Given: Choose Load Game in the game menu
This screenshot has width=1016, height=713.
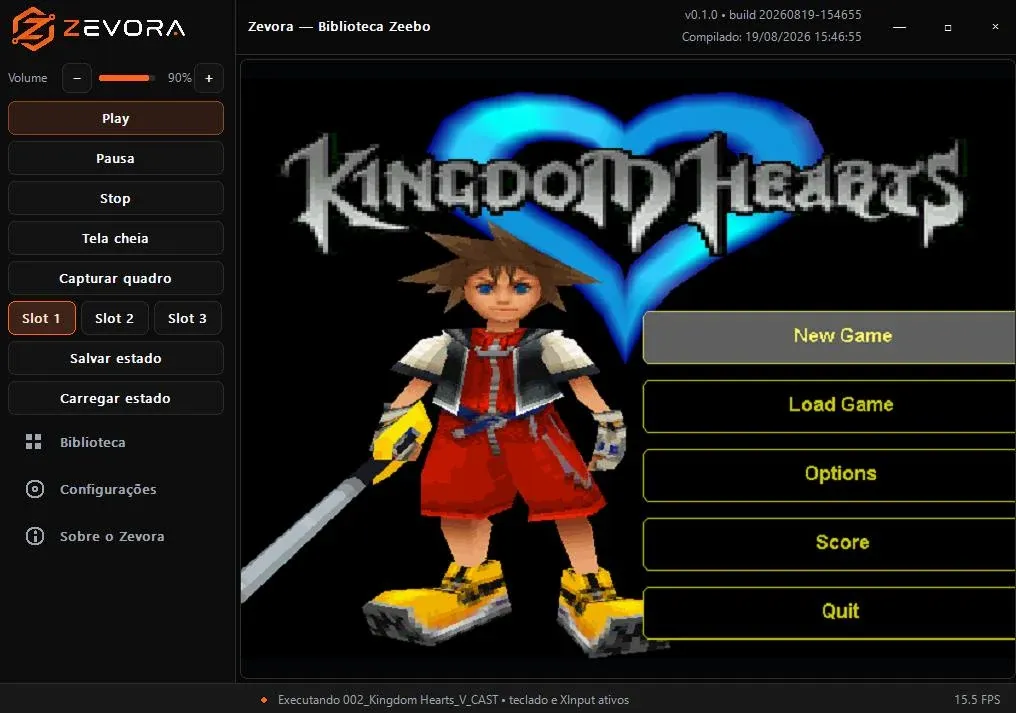Looking at the screenshot, I should tap(829, 406).
